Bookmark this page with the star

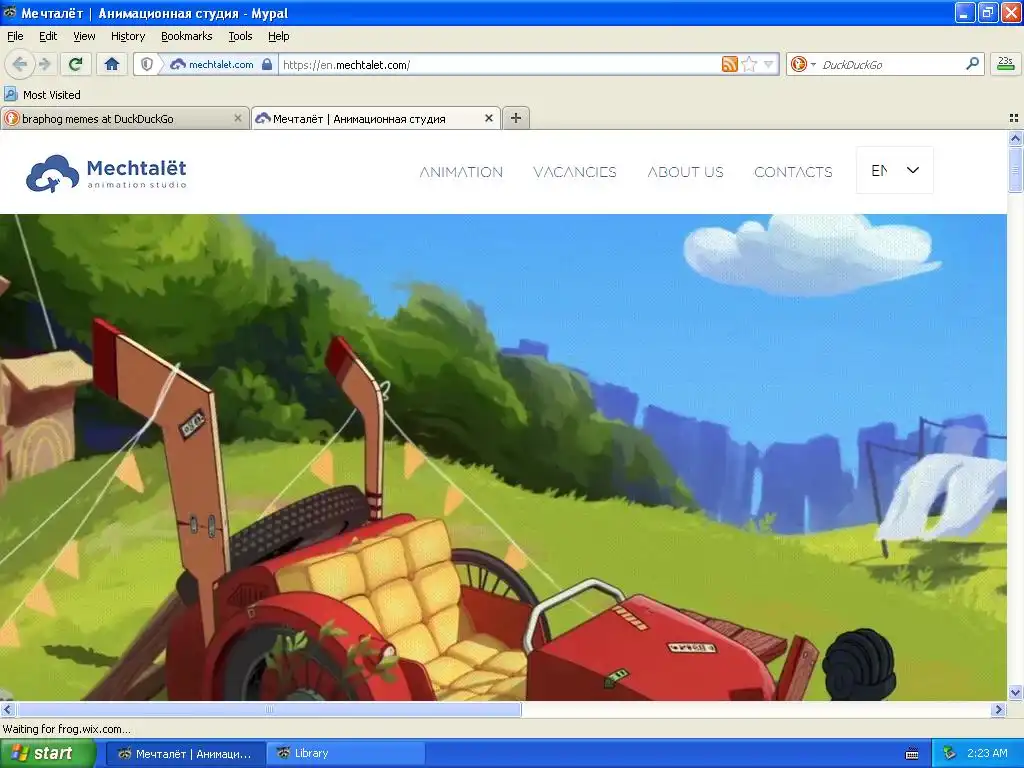[750, 64]
